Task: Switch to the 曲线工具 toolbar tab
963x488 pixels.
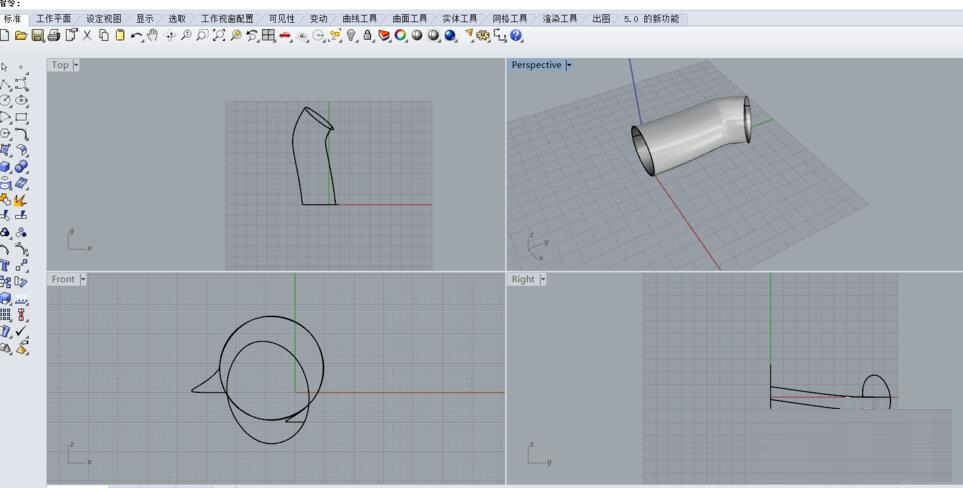Action: [x=359, y=19]
